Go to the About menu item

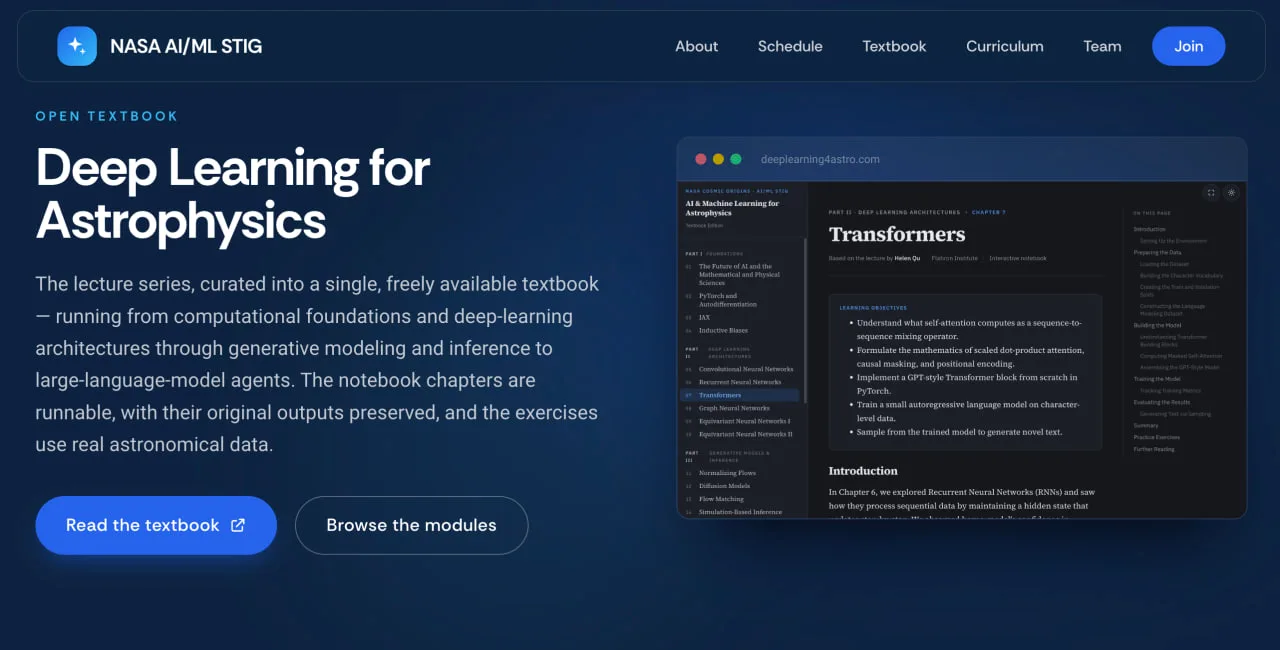point(696,46)
